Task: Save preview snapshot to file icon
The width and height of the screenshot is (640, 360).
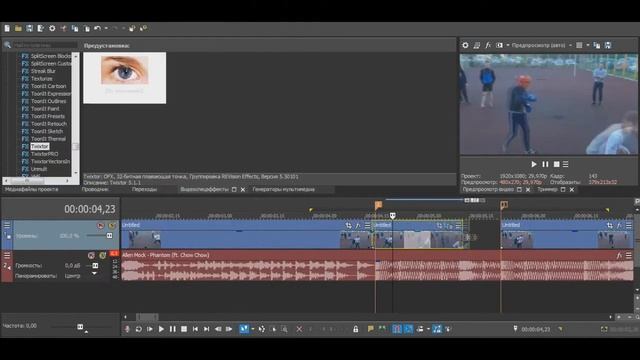Action: [608, 45]
